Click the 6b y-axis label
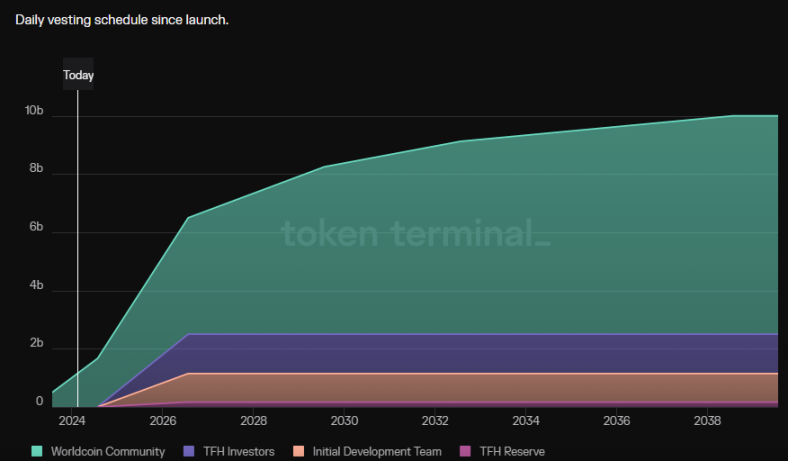Image resolution: width=788 pixels, height=461 pixels. coord(36,228)
